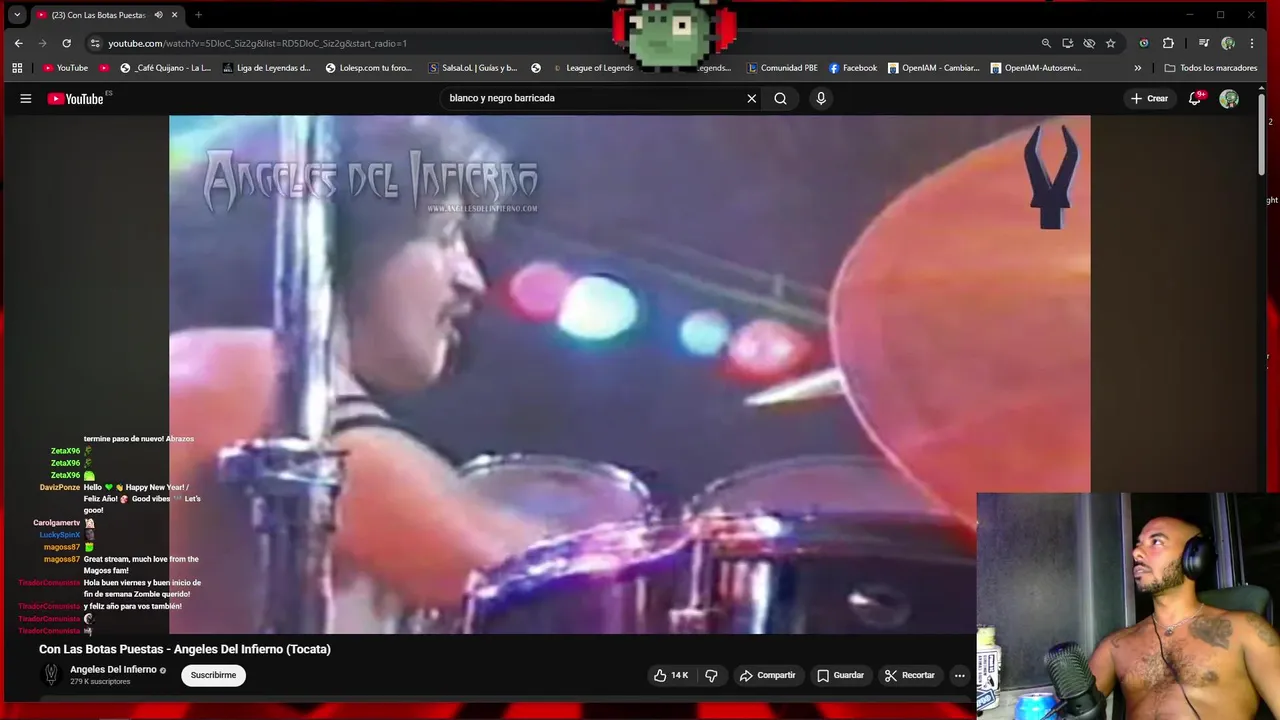Select the URL in address bar
The height and width of the screenshot is (720, 1280).
coord(257,43)
